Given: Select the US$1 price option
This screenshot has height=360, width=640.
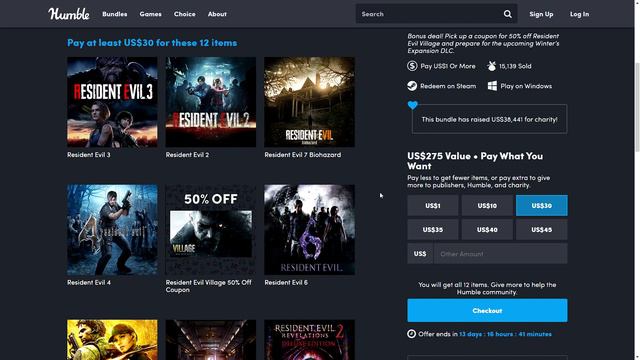Looking at the screenshot, I should click(433, 205).
